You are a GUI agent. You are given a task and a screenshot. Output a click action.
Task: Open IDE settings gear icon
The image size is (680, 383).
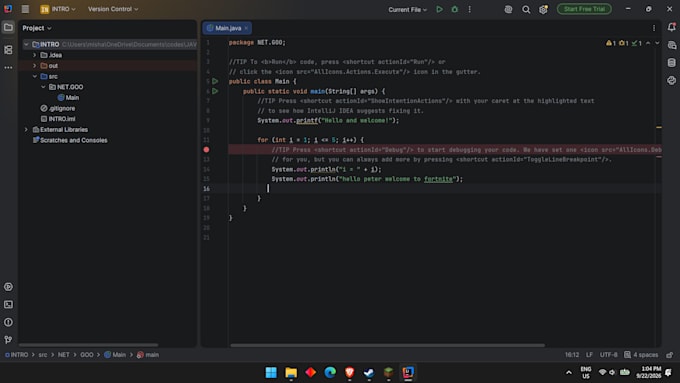(543, 9)
